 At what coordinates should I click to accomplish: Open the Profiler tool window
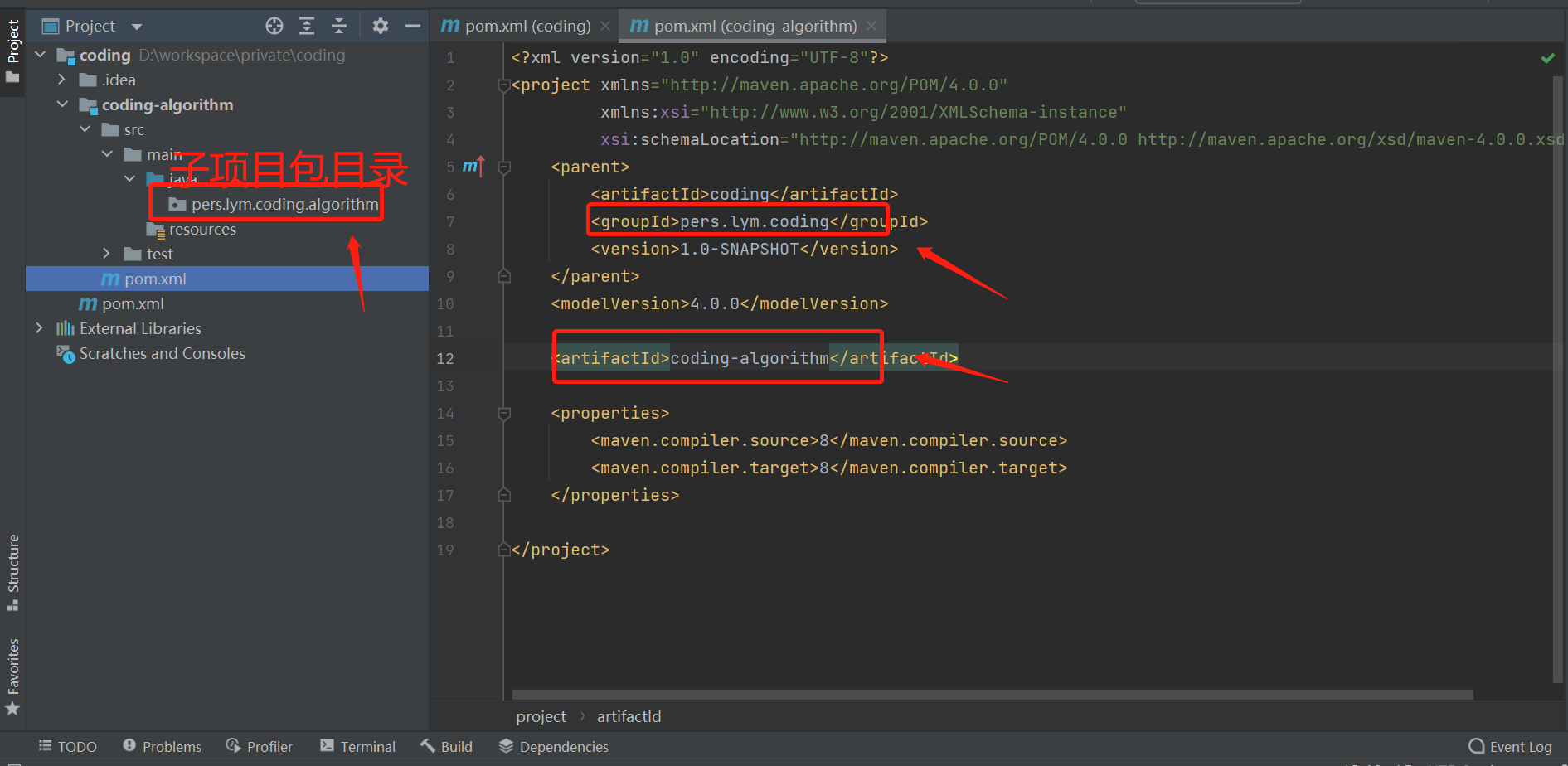coord(260,747)
